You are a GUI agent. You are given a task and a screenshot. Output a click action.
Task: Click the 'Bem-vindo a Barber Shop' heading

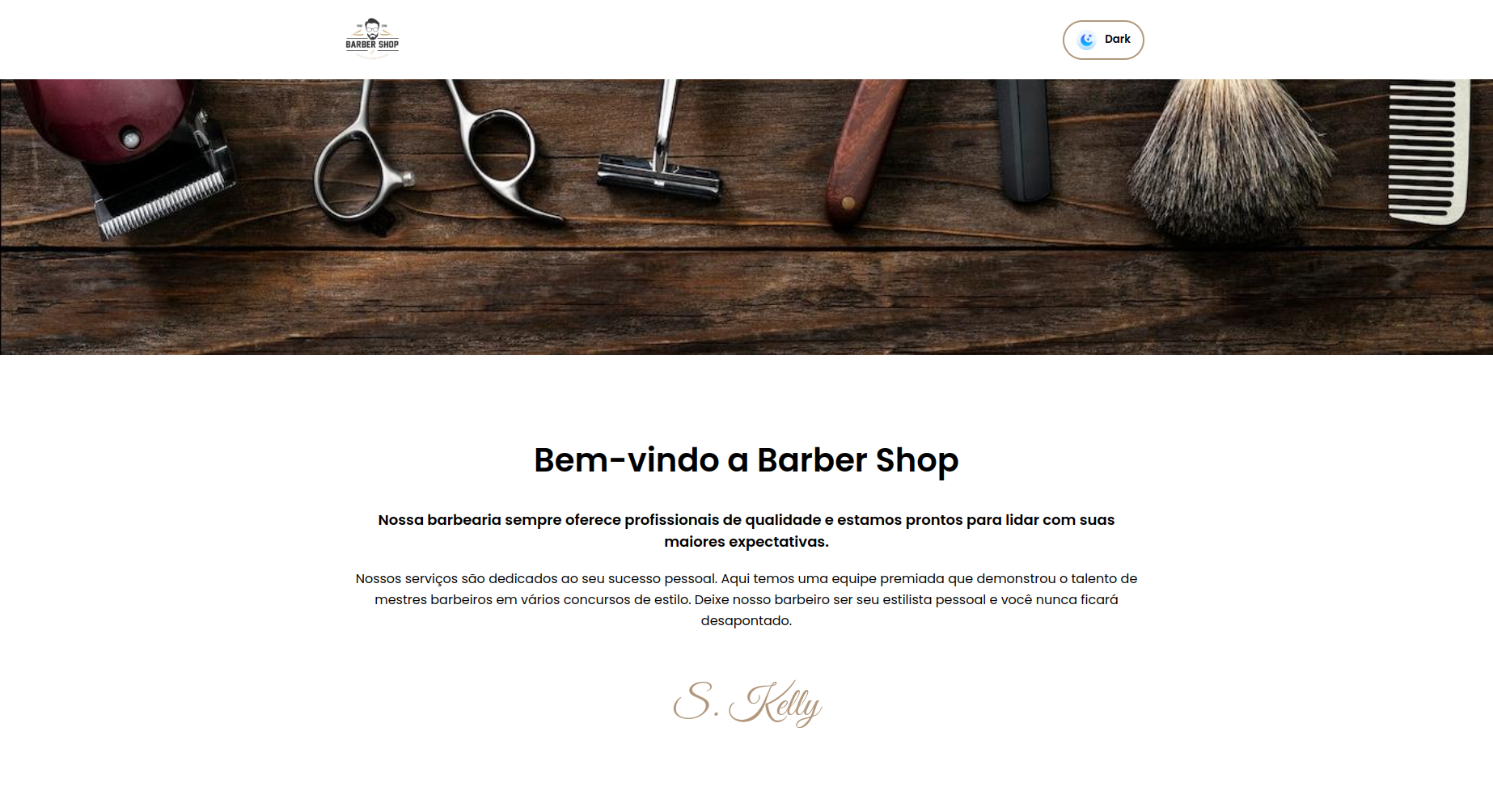746,460
